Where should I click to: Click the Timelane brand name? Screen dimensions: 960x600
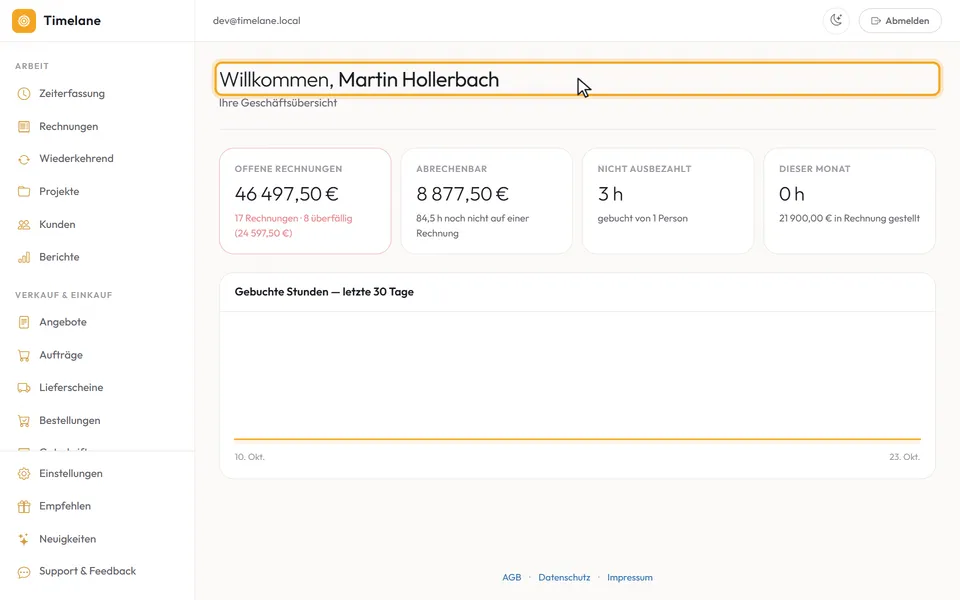72,21
